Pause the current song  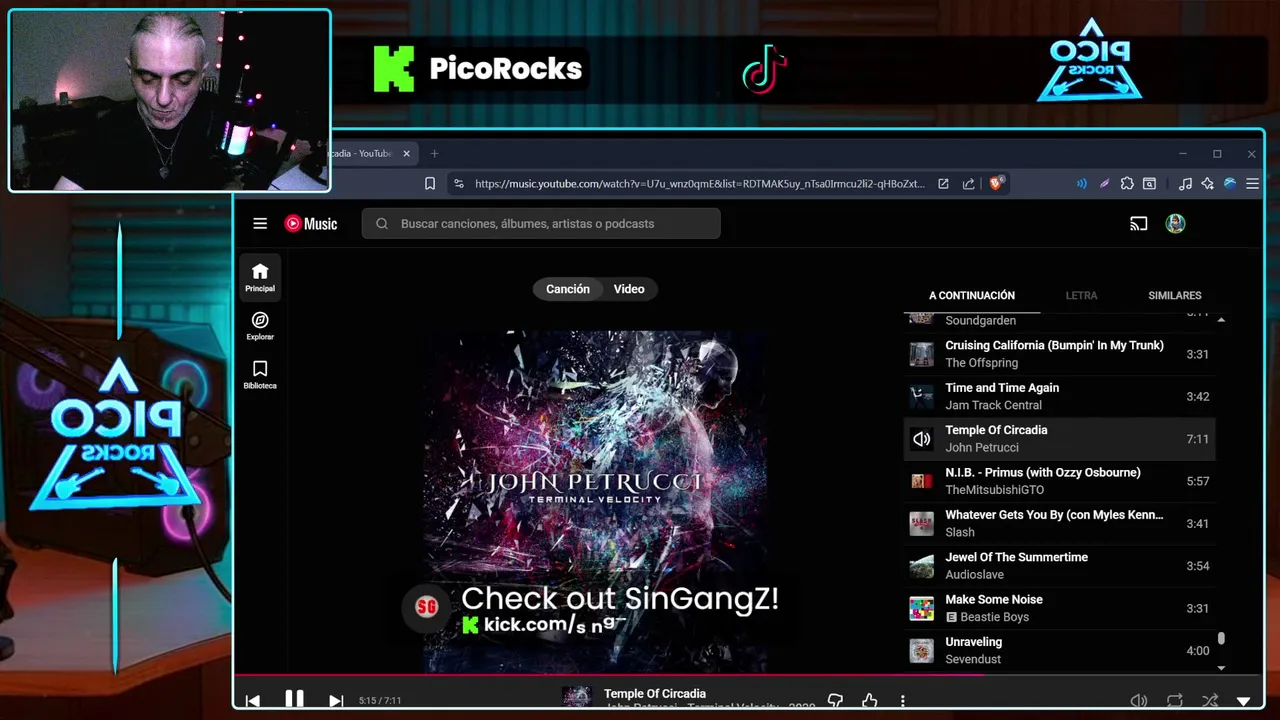(x=294, y=700)
